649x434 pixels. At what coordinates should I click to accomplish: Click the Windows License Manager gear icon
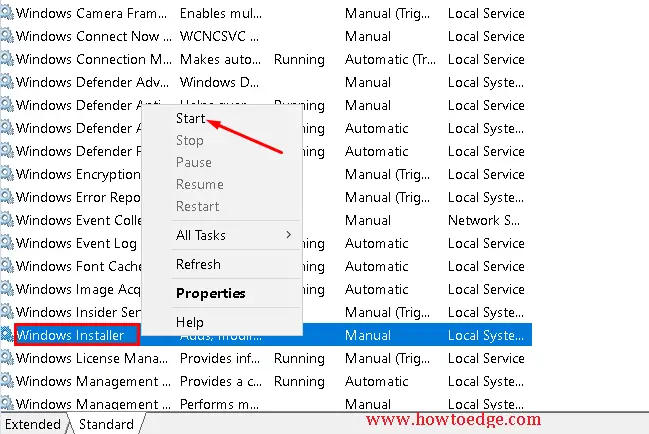point(7,358)
